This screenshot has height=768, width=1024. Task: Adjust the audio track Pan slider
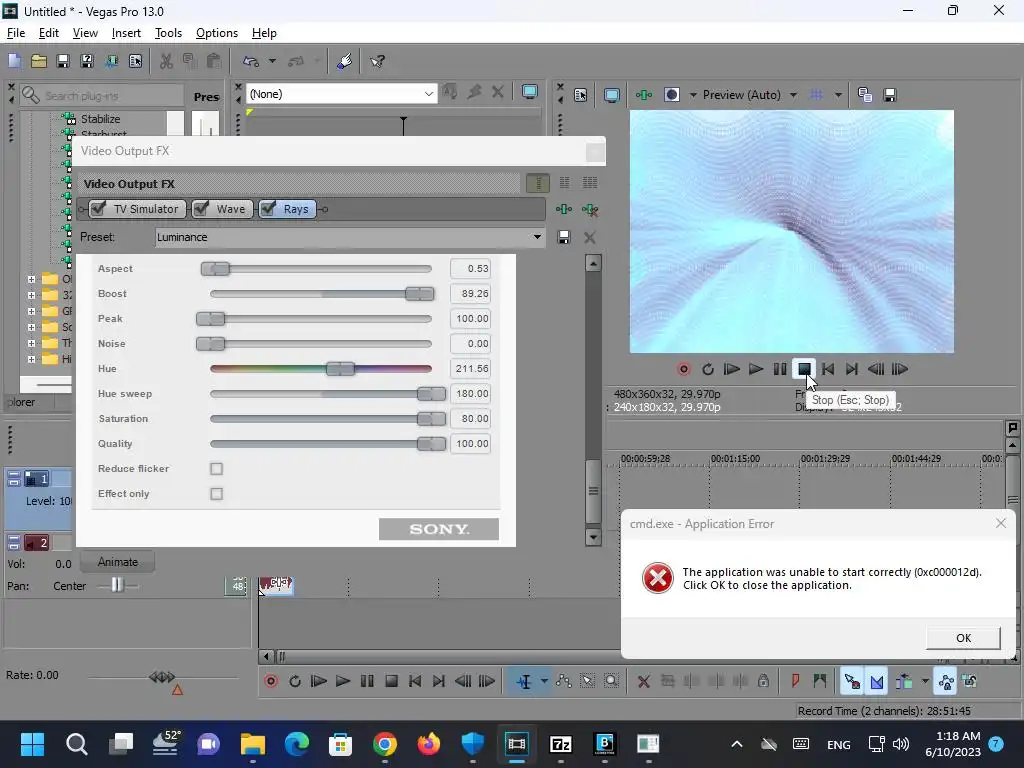117,586
